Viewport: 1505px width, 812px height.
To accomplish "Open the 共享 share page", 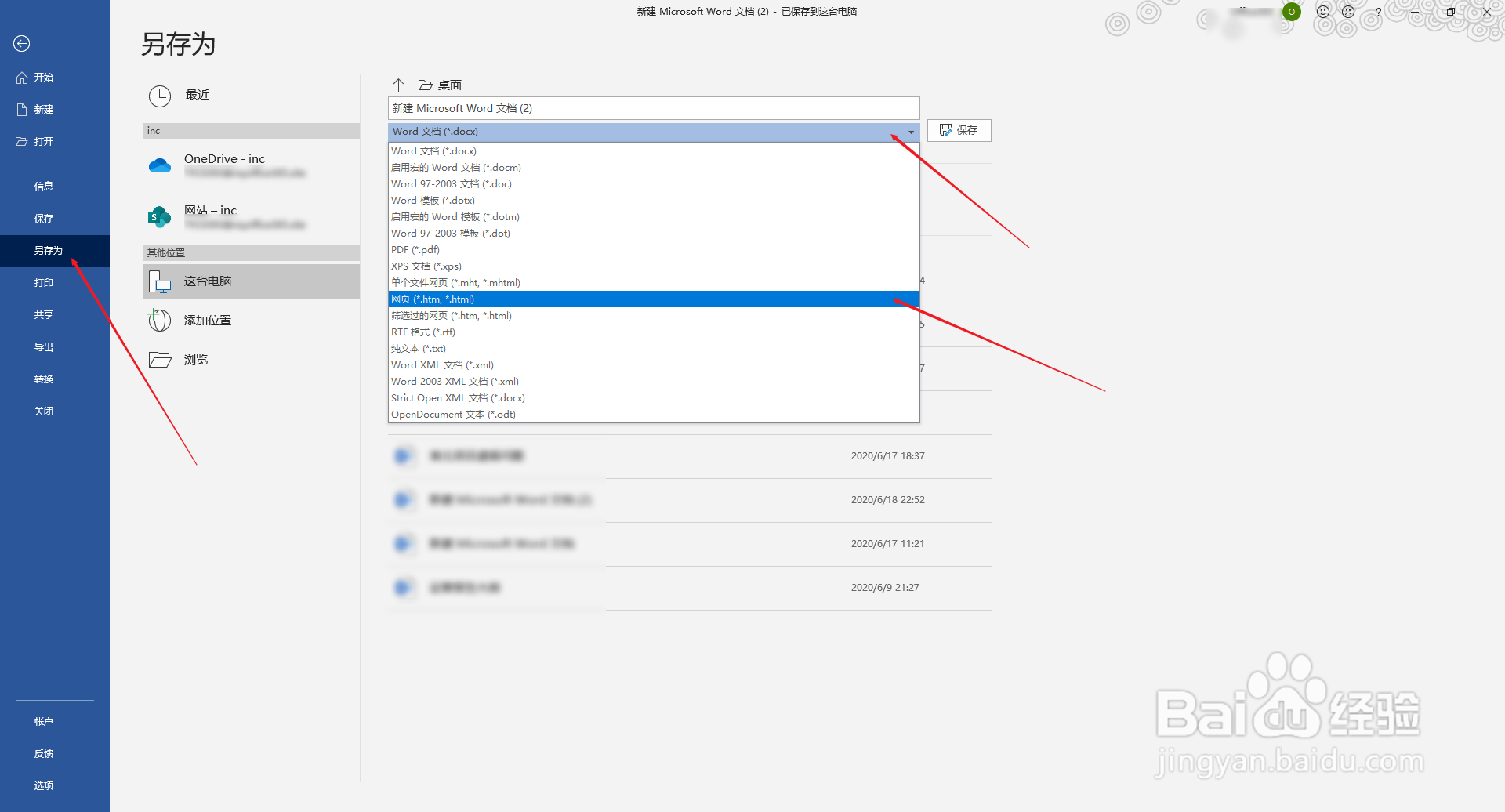I will coord(55,315).
